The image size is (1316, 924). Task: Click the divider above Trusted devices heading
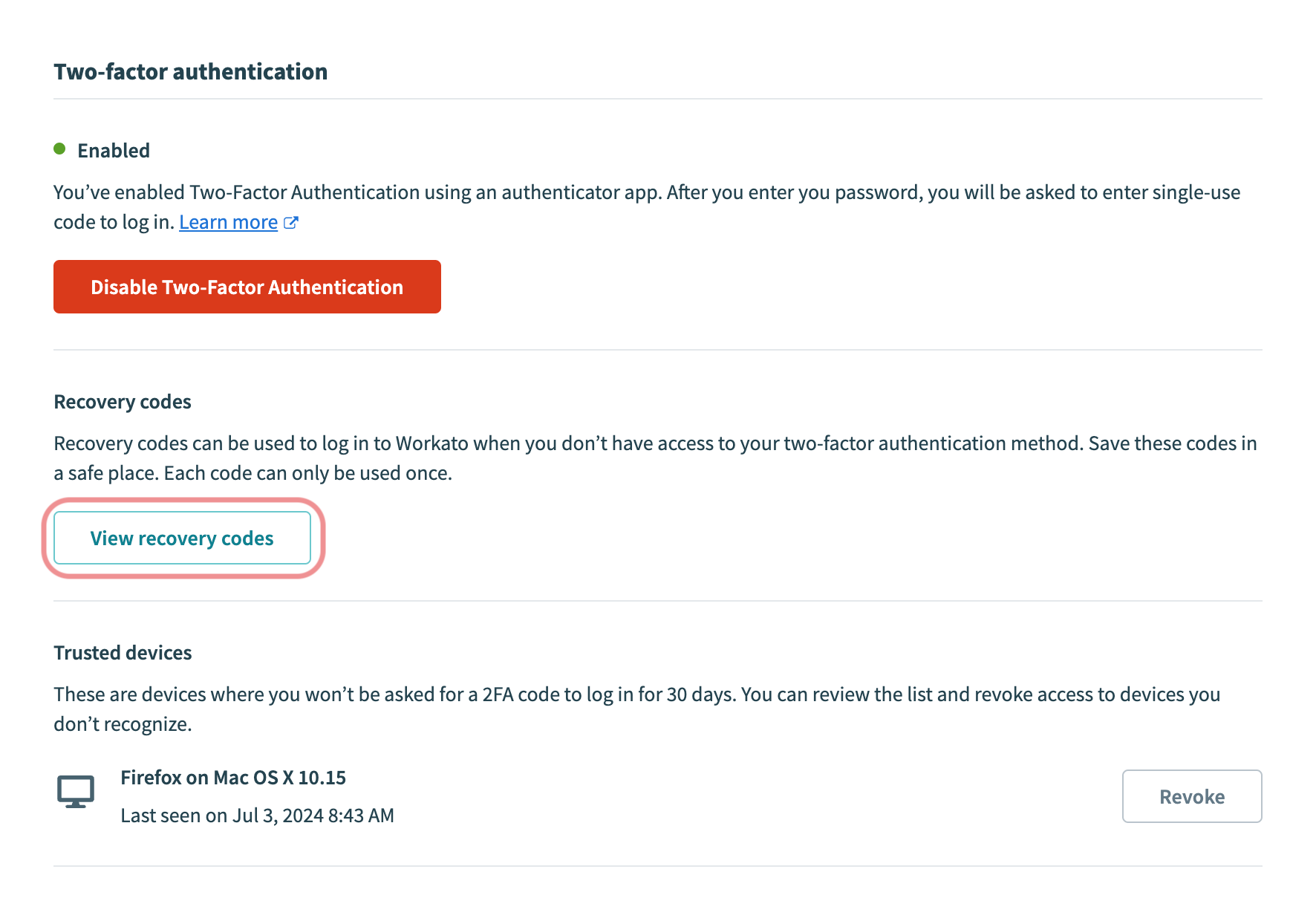[657, 601]
